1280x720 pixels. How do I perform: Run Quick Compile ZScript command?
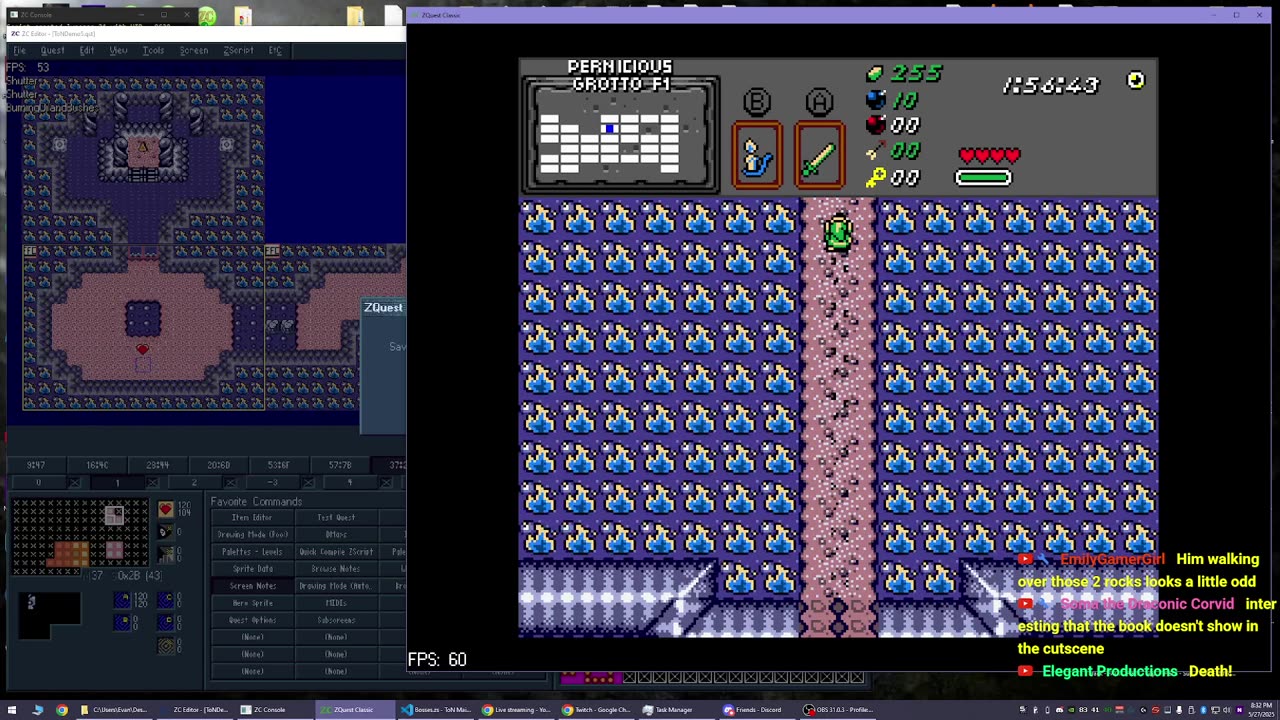336,552
